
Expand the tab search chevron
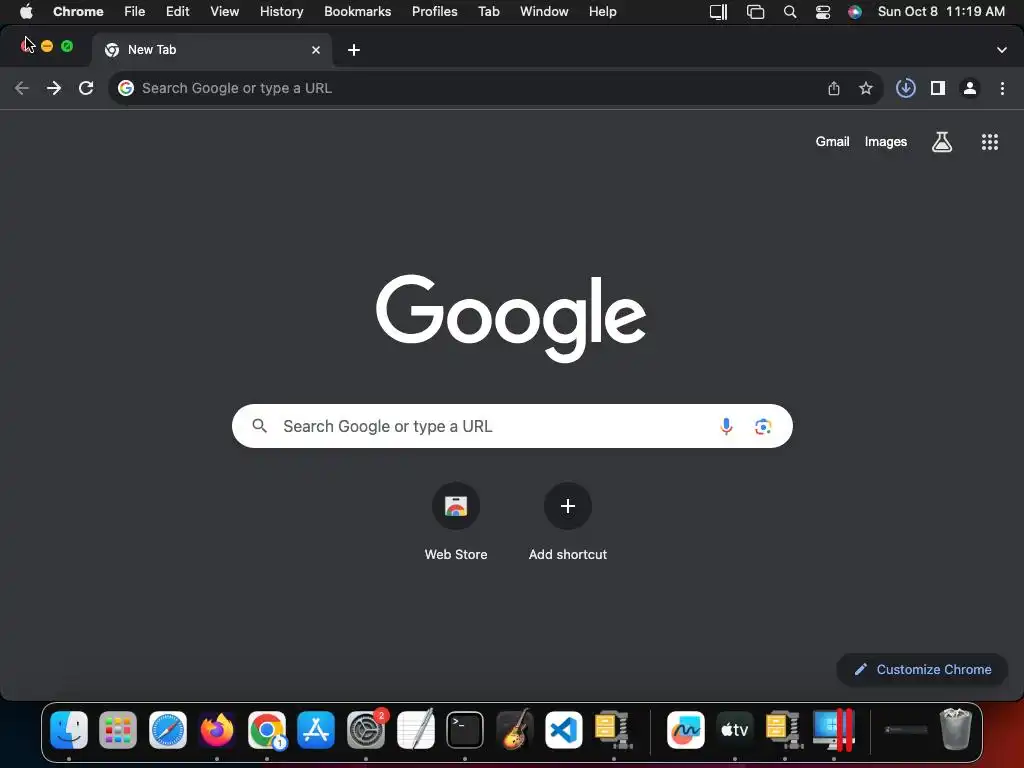[x=1002, y=50]
